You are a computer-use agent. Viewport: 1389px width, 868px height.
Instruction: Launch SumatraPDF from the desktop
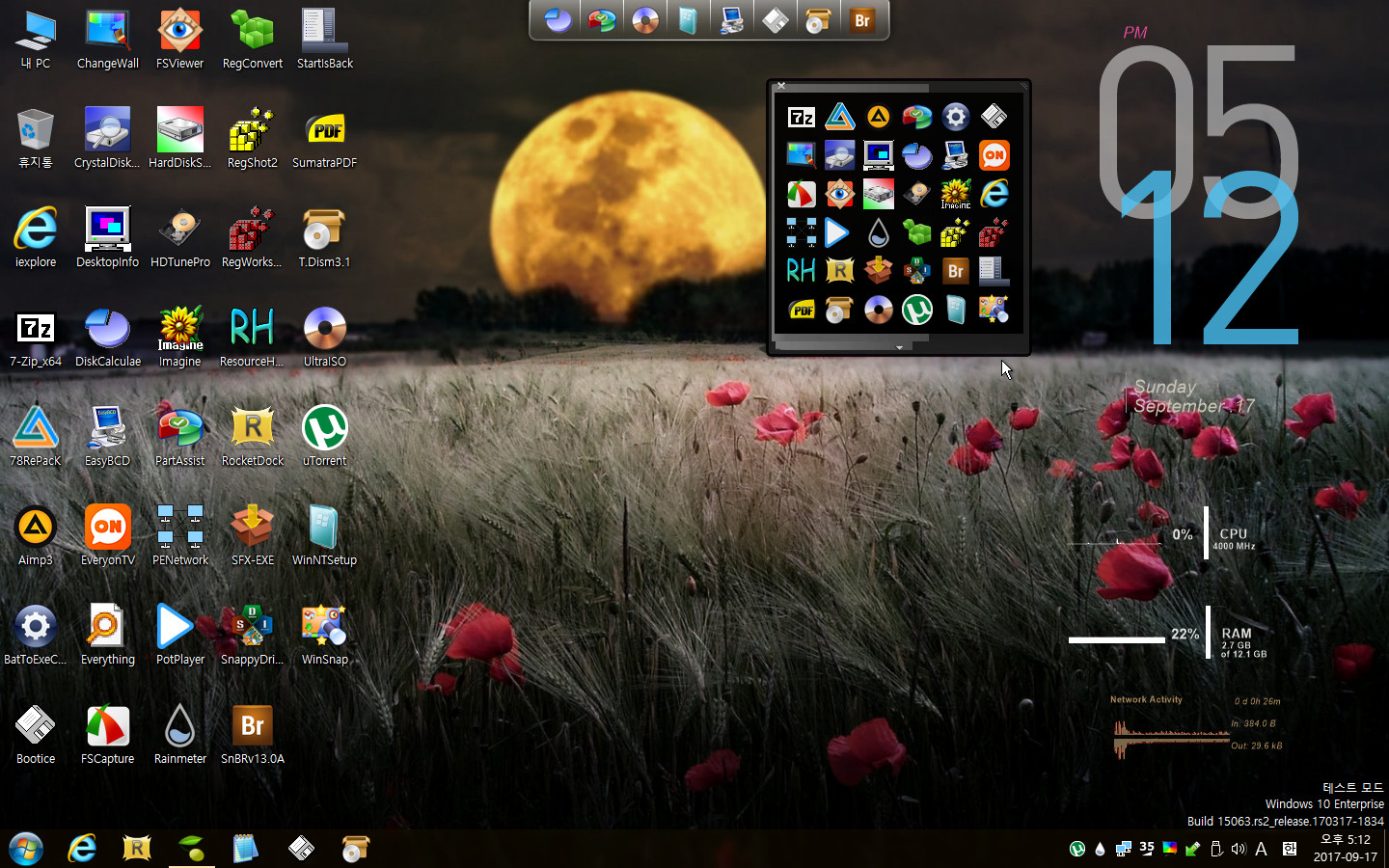(325, 139)
